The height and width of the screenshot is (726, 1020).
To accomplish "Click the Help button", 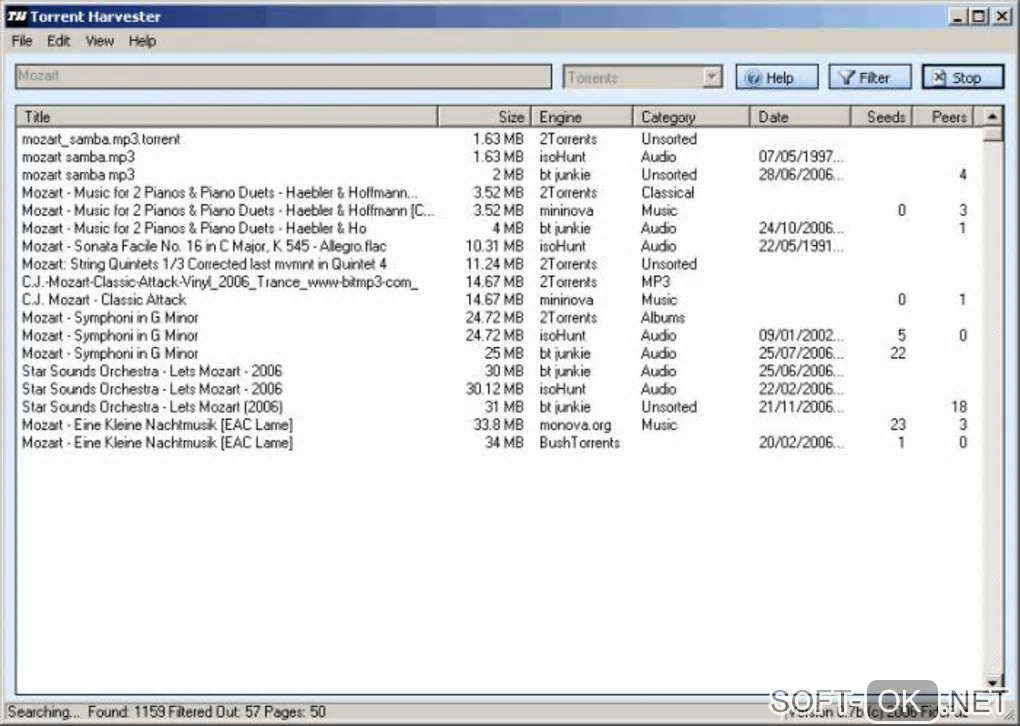I will point(777,77).
